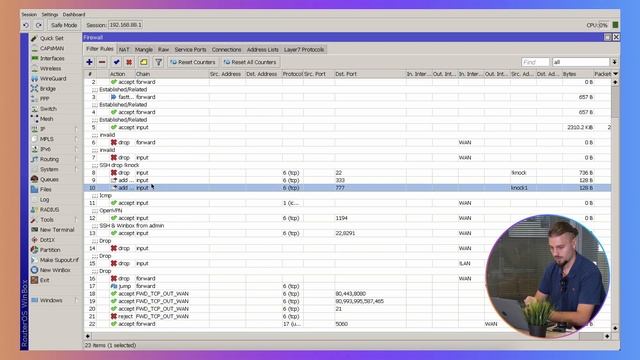Select rule 12 accept input port 1194
This screenshot has width=640, height=360.
point(347,218)
